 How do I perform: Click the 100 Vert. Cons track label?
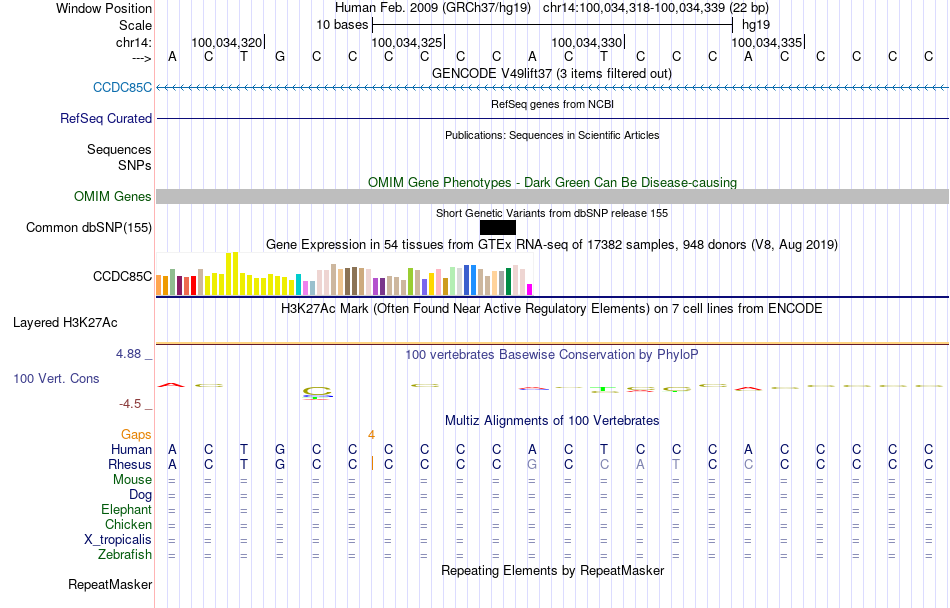coord(56,378)
